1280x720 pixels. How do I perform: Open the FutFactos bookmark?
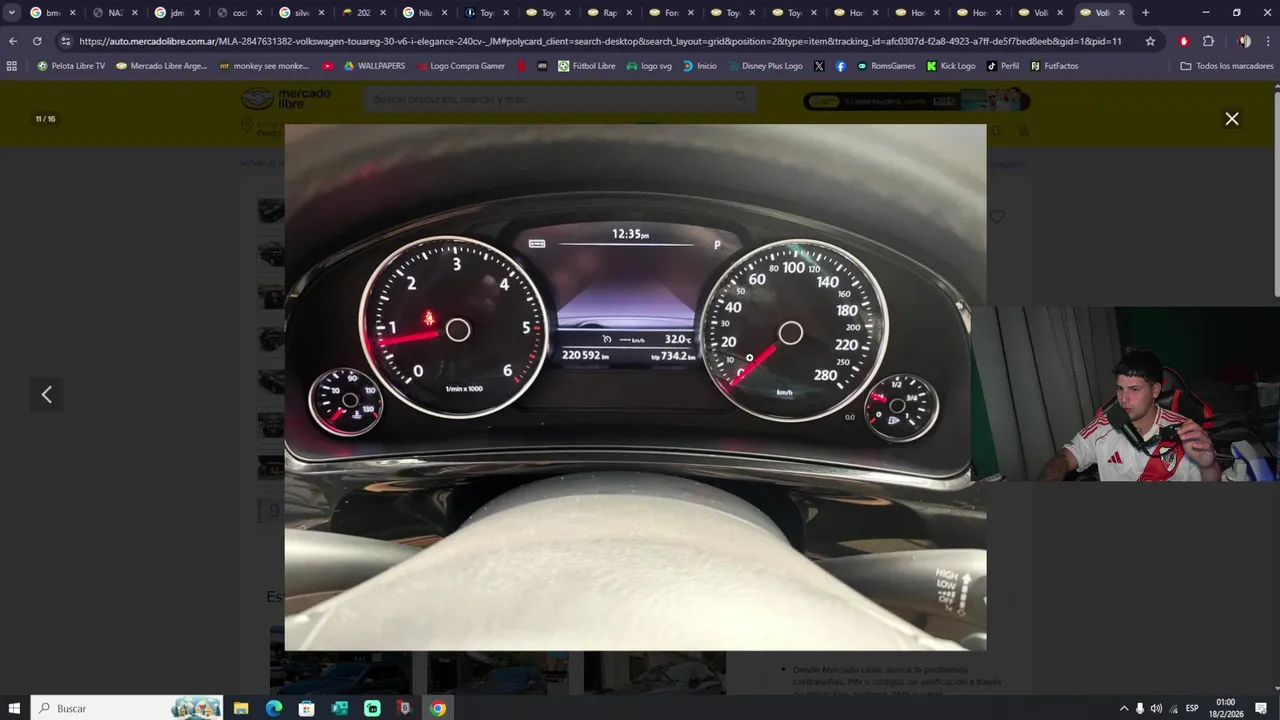[1054, 66]
